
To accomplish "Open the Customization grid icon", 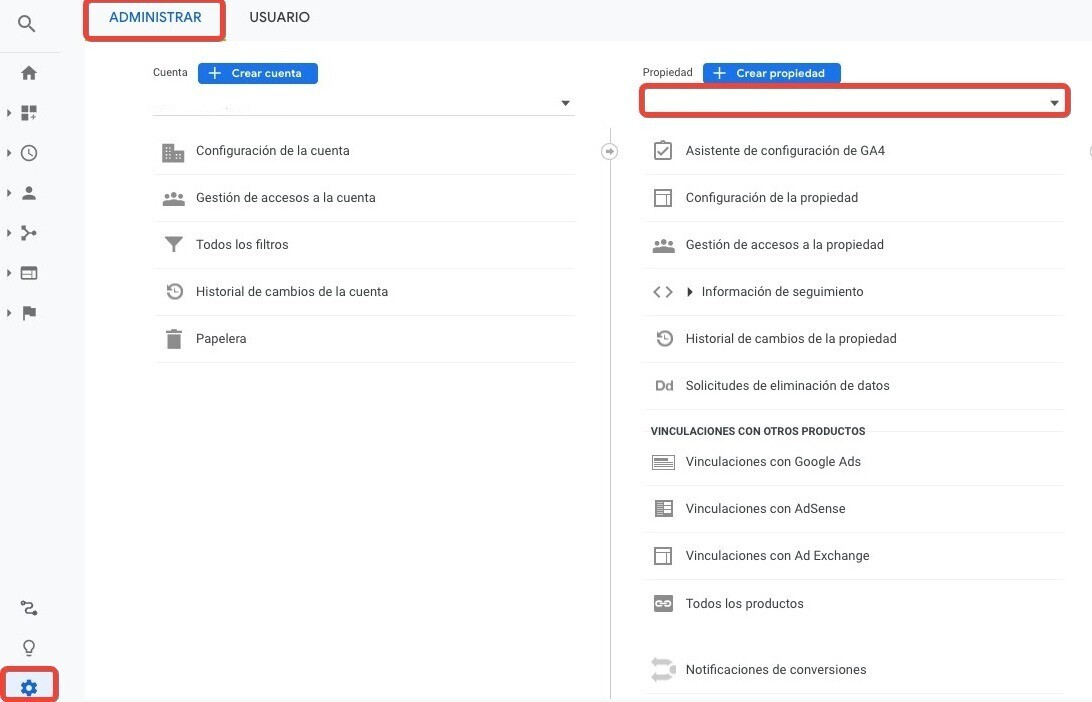I will point(28,112).
